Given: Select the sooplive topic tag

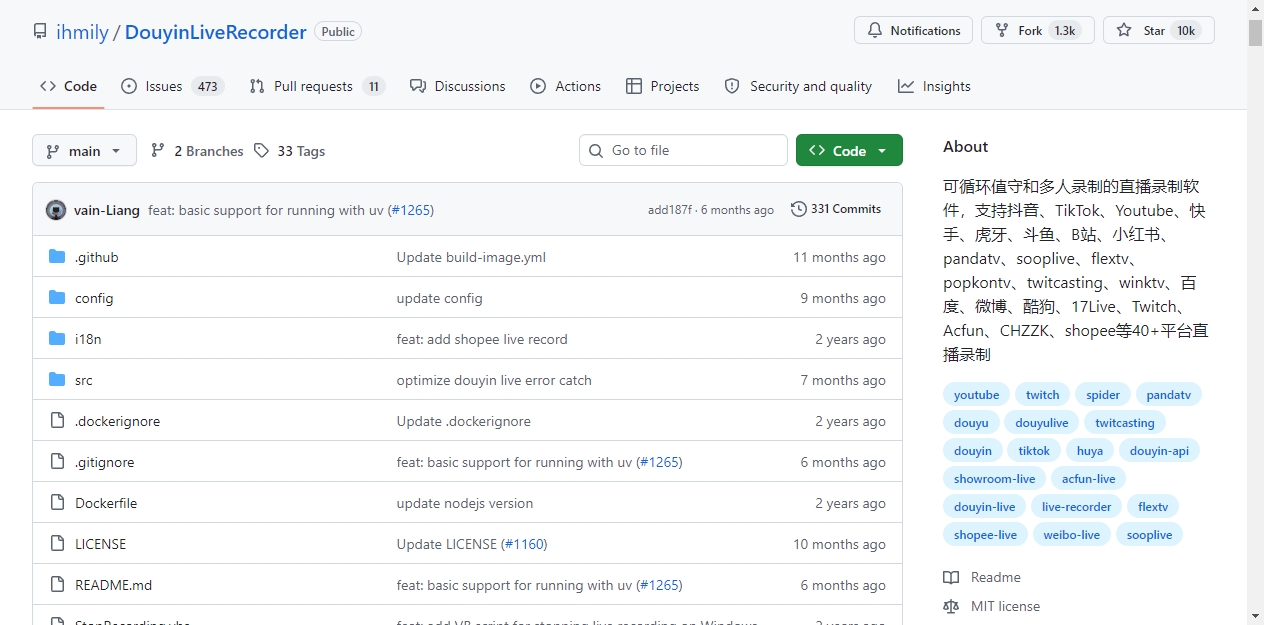Looking at the screenshot, I should [x=1149, y=535].
